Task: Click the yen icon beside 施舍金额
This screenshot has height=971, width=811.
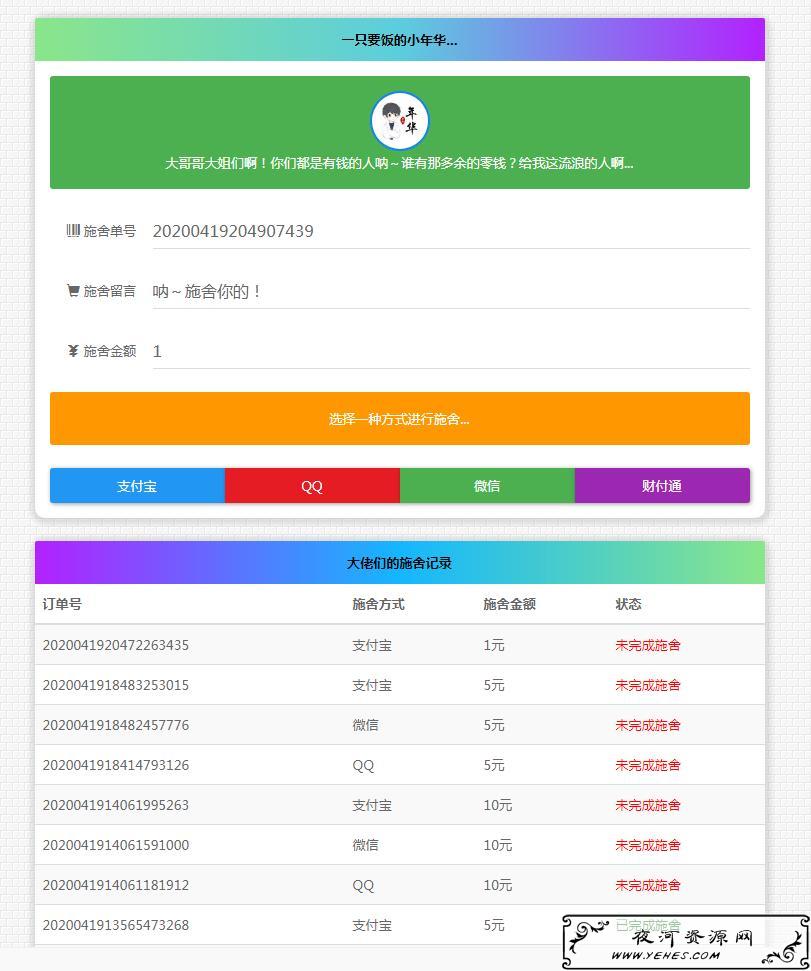Action: 73,351
